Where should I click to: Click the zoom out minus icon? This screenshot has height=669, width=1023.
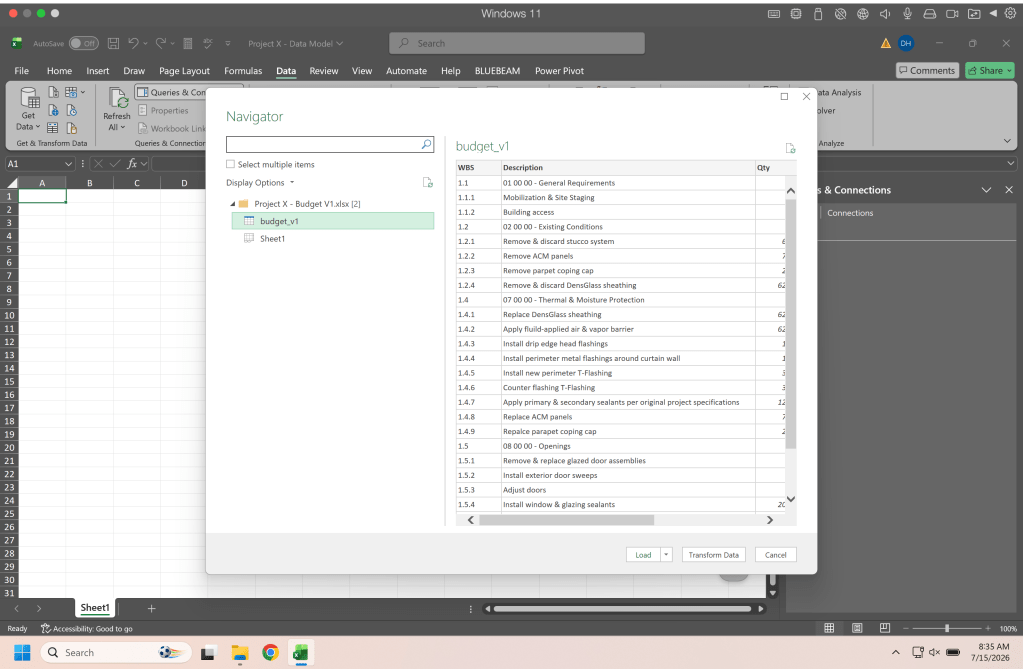pos(906,629)
